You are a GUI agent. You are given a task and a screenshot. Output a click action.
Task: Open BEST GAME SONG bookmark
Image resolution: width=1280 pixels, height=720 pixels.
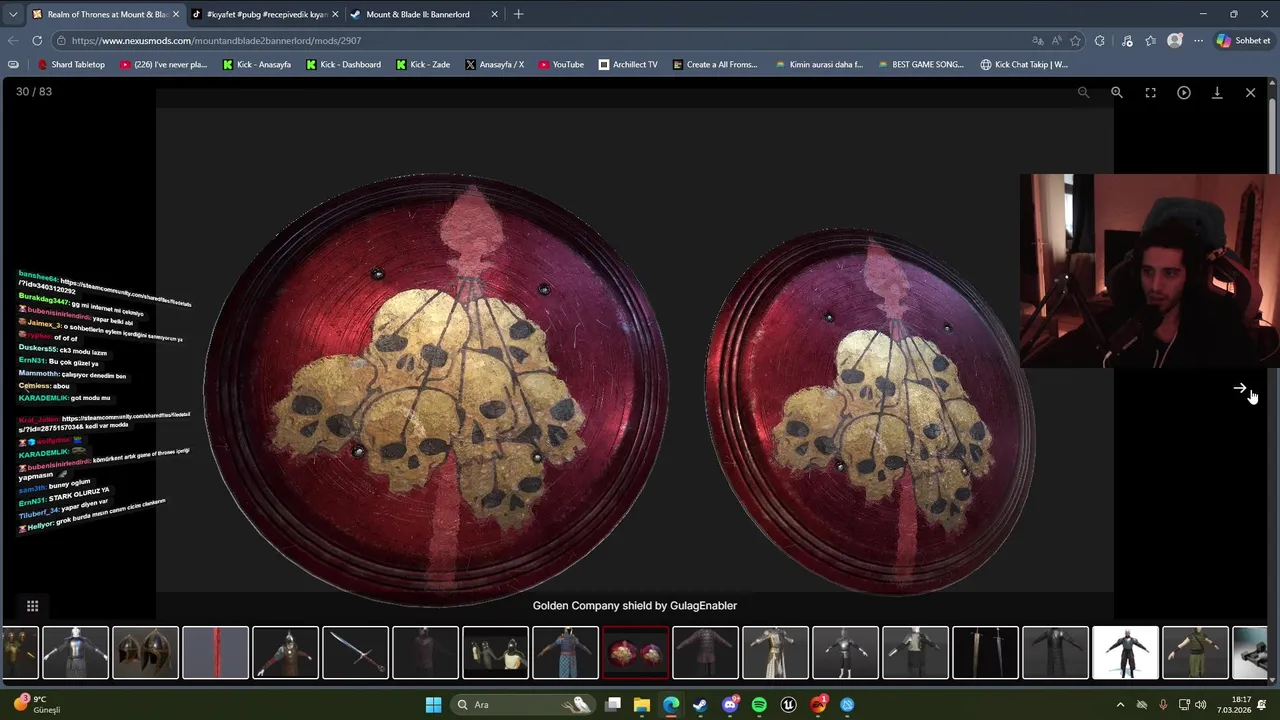pyautogui.click(x=920, y=65)
